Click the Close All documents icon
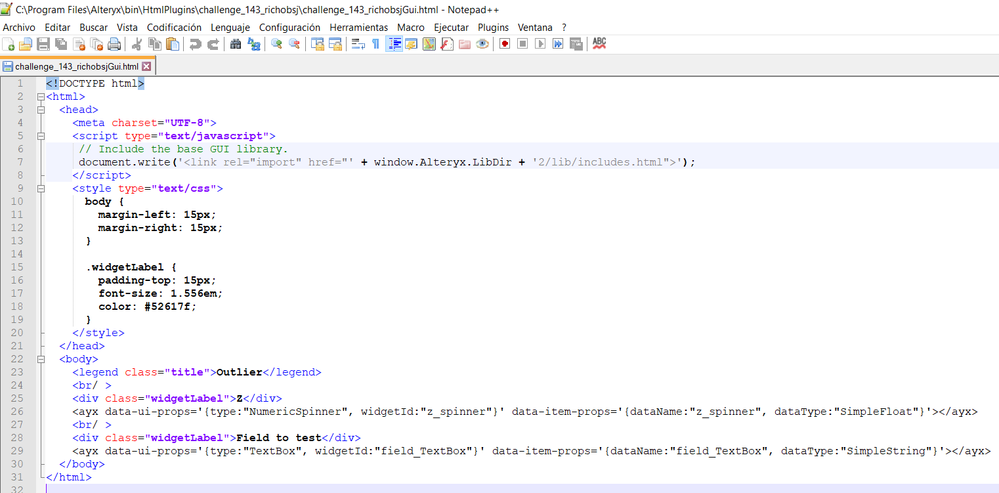999x493 pixels. tap(96, 44)
